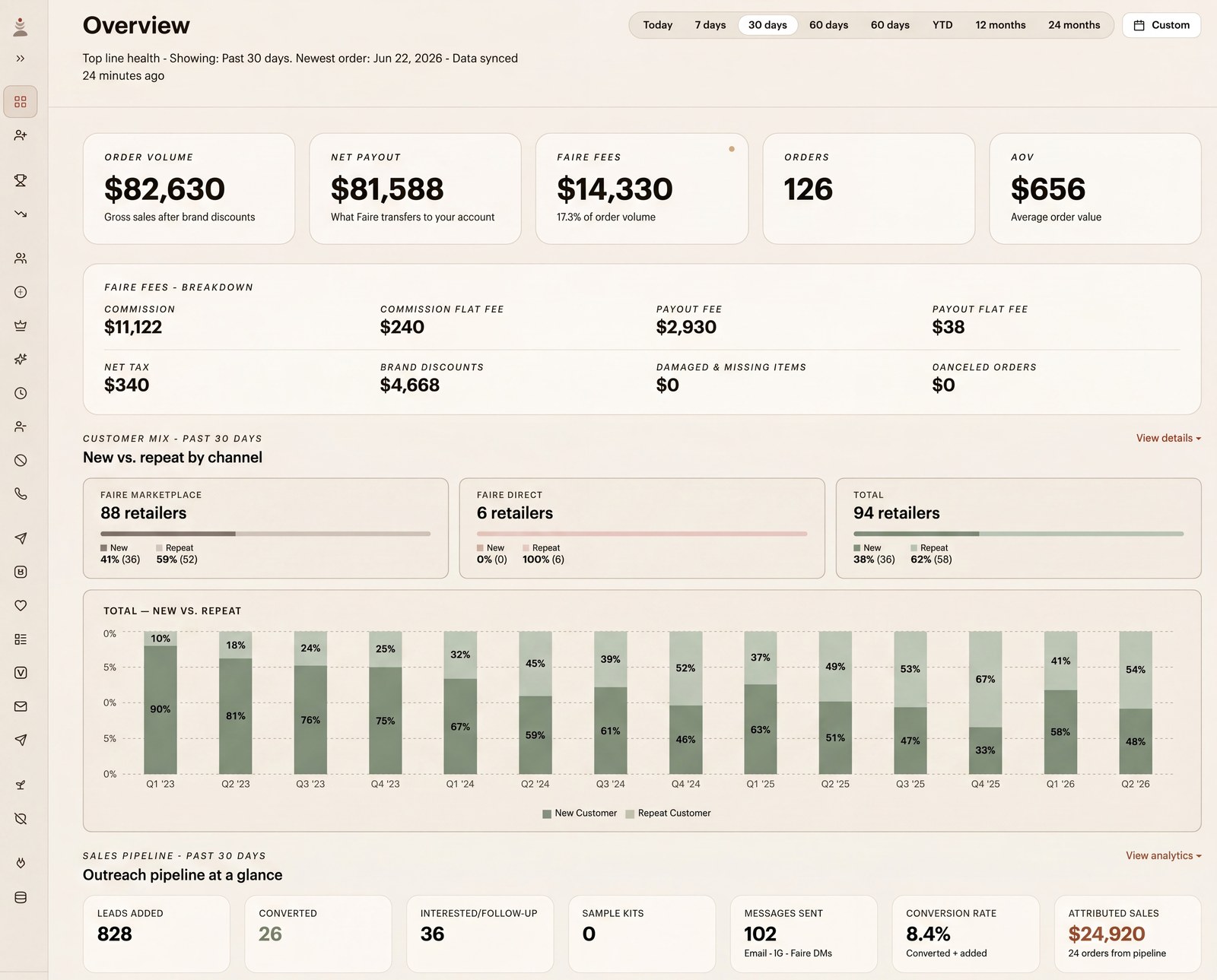Open the downward trend arrow icon
This screenshot has height=980, width=1217.
[21, 214]
